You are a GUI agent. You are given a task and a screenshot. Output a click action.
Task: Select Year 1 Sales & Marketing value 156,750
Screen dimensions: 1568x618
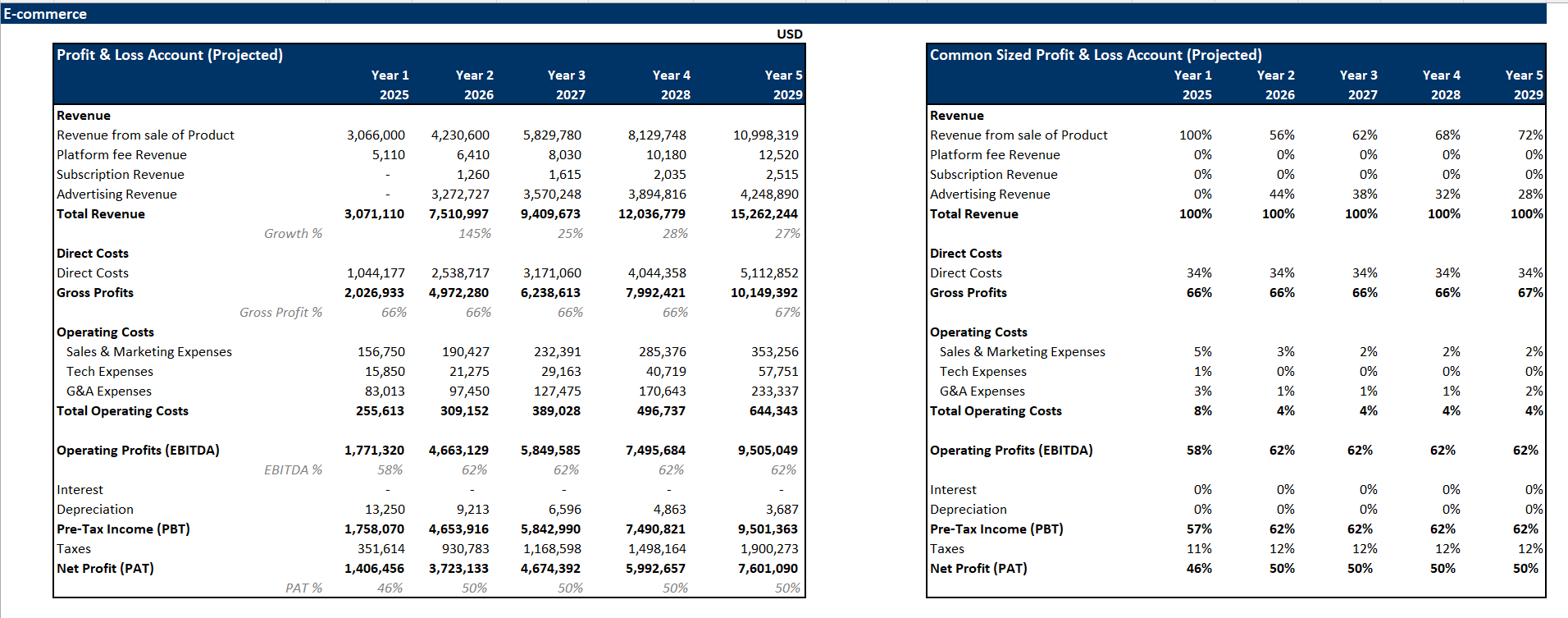(x=381, y=352)
